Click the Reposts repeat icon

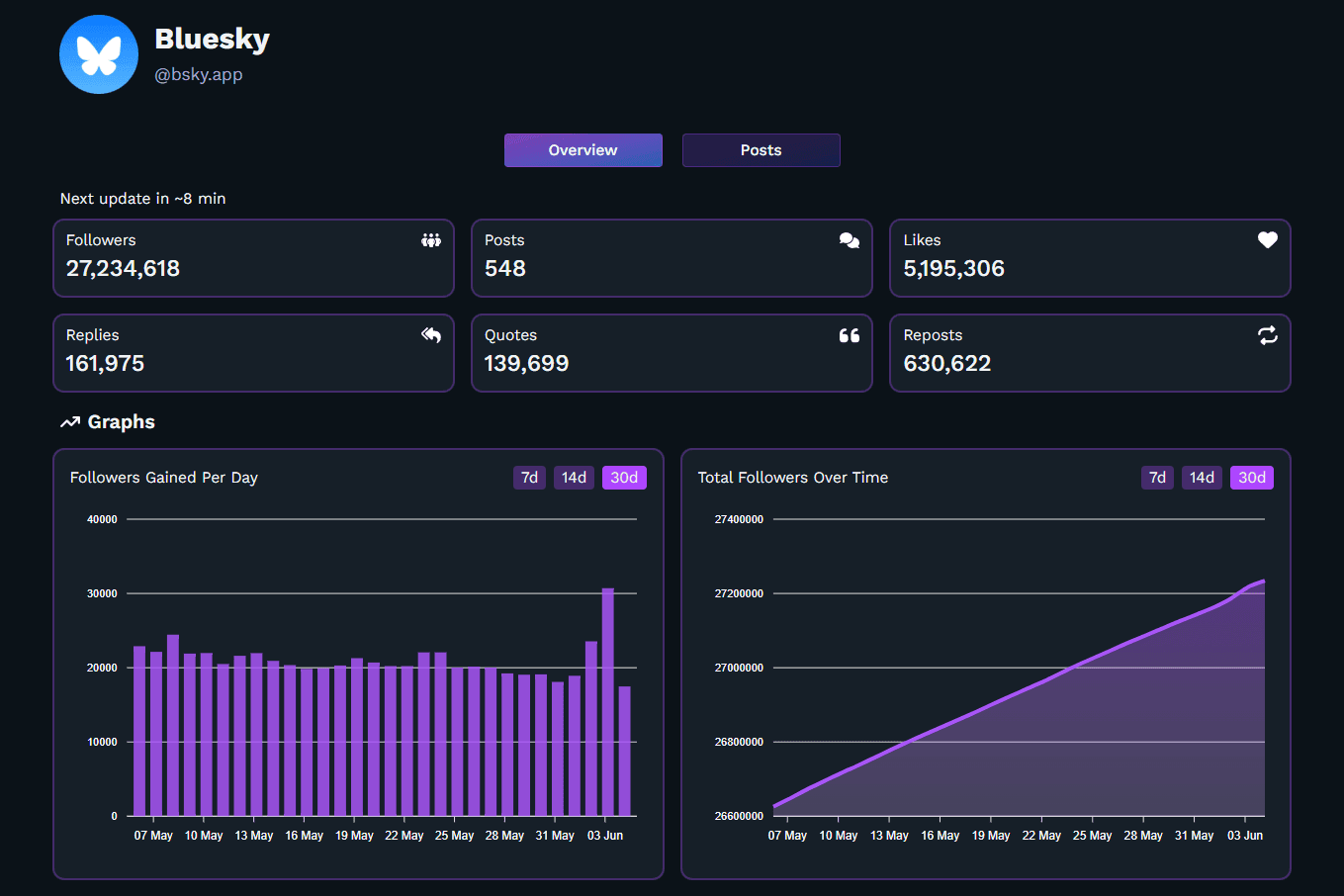point(1267,335)
